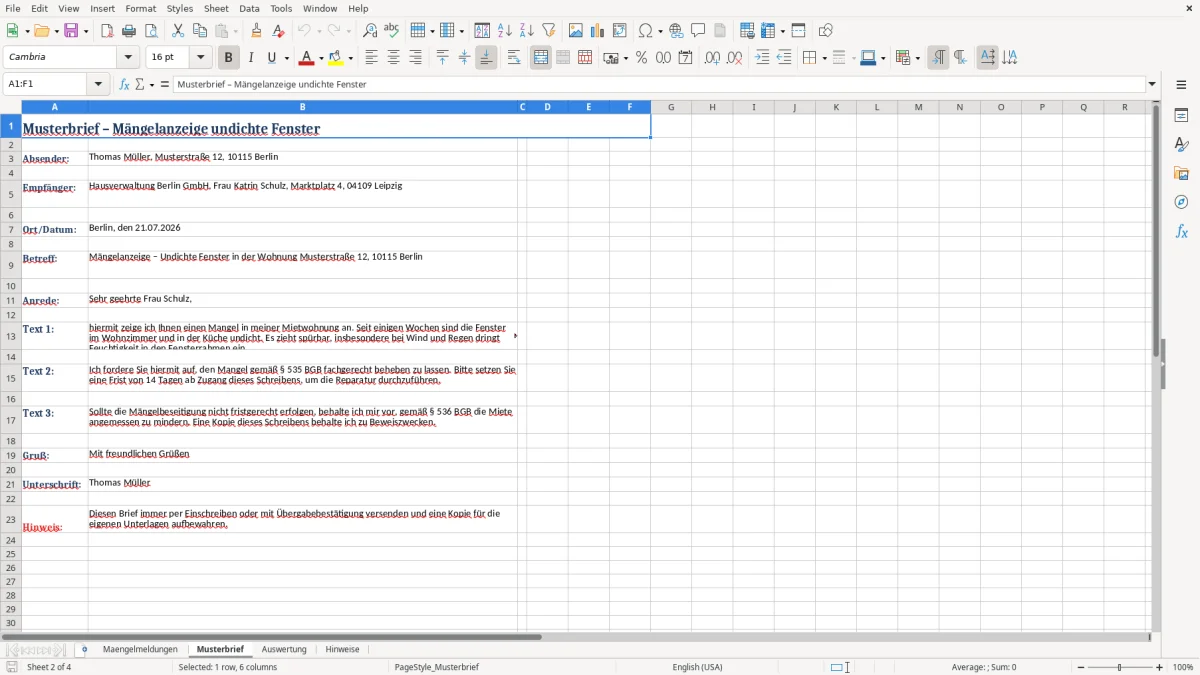Click the Sheet 2 of 4 status indicator
Screen dimensions: 1200x675
tap(49, 667)
